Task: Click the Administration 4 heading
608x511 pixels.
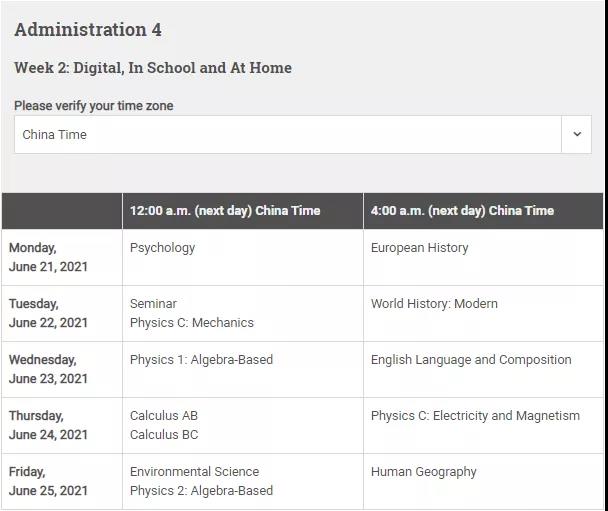Action: 88,30
